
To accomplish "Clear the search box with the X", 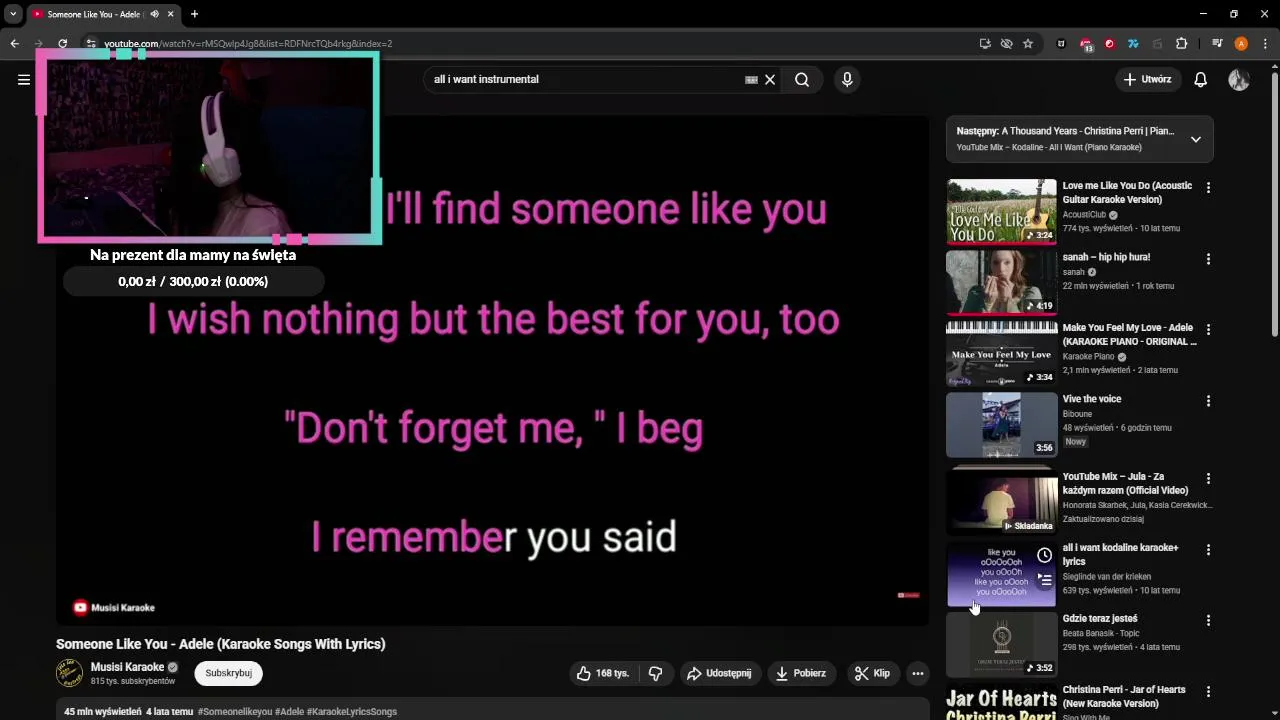I will [770, 80].
